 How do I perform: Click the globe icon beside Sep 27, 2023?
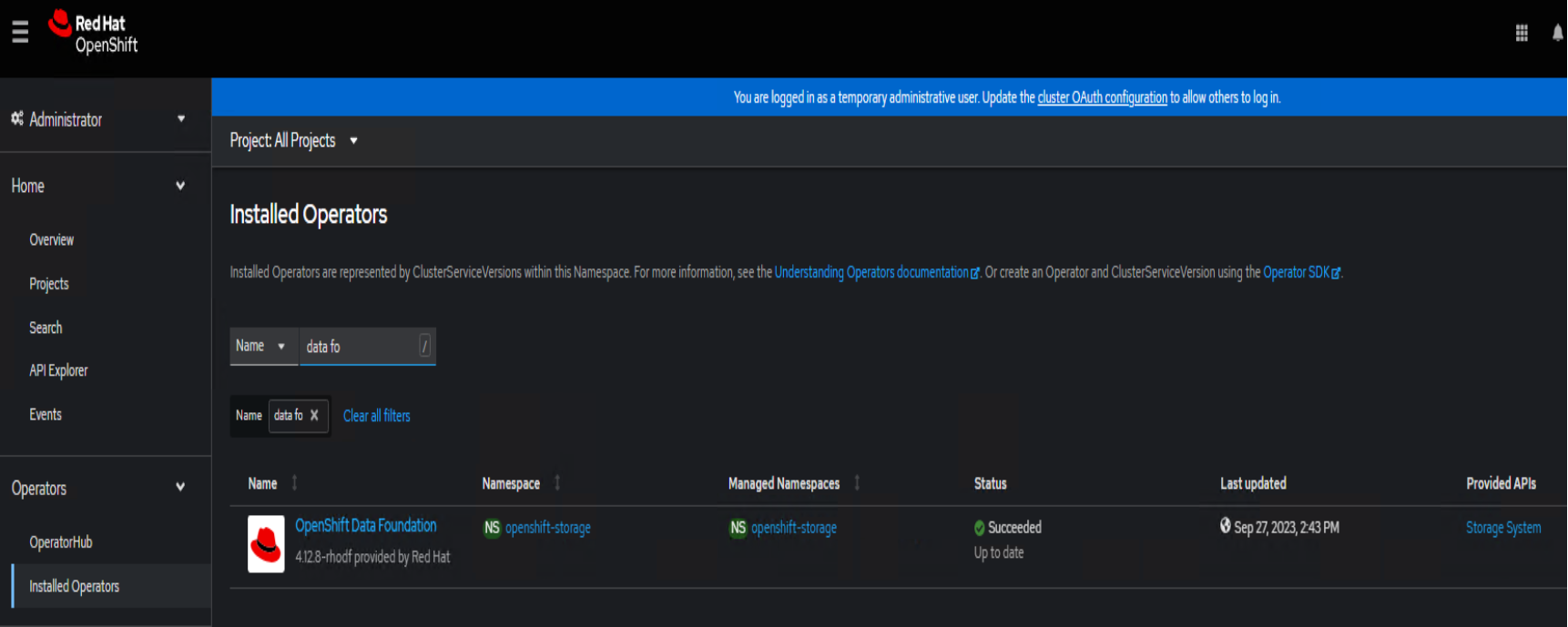pyautogui.click(x=1226, y=526)
